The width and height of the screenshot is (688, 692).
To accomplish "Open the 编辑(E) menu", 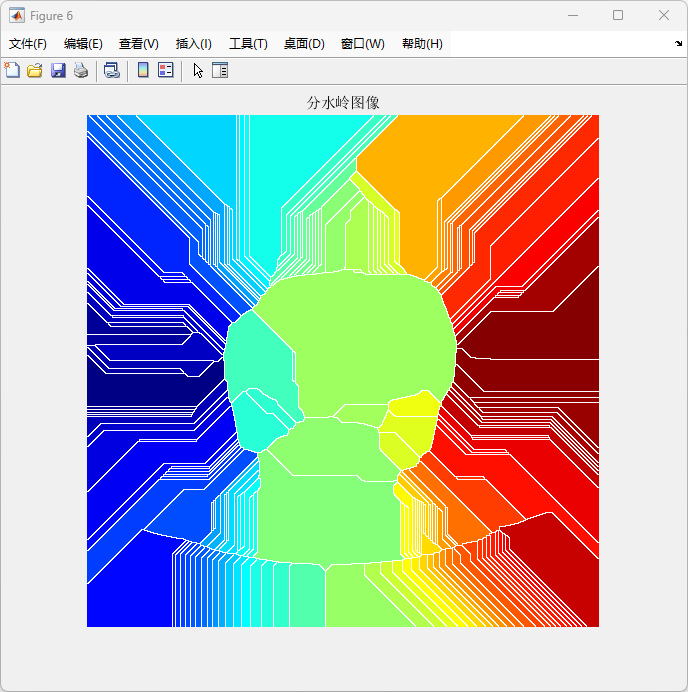I will click(x=83, y=44).
